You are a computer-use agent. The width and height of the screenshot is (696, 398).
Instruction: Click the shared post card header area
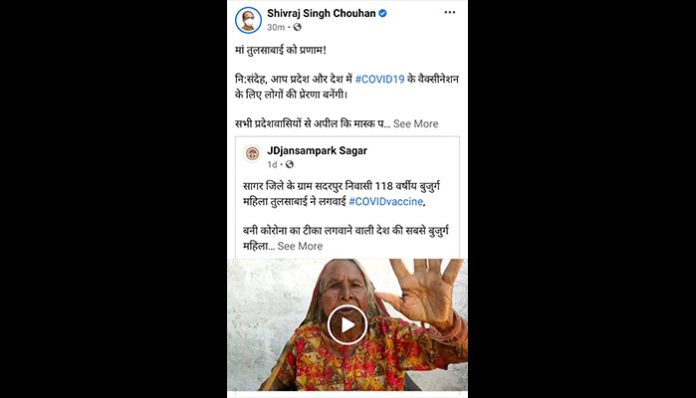(x=348, y=157)
